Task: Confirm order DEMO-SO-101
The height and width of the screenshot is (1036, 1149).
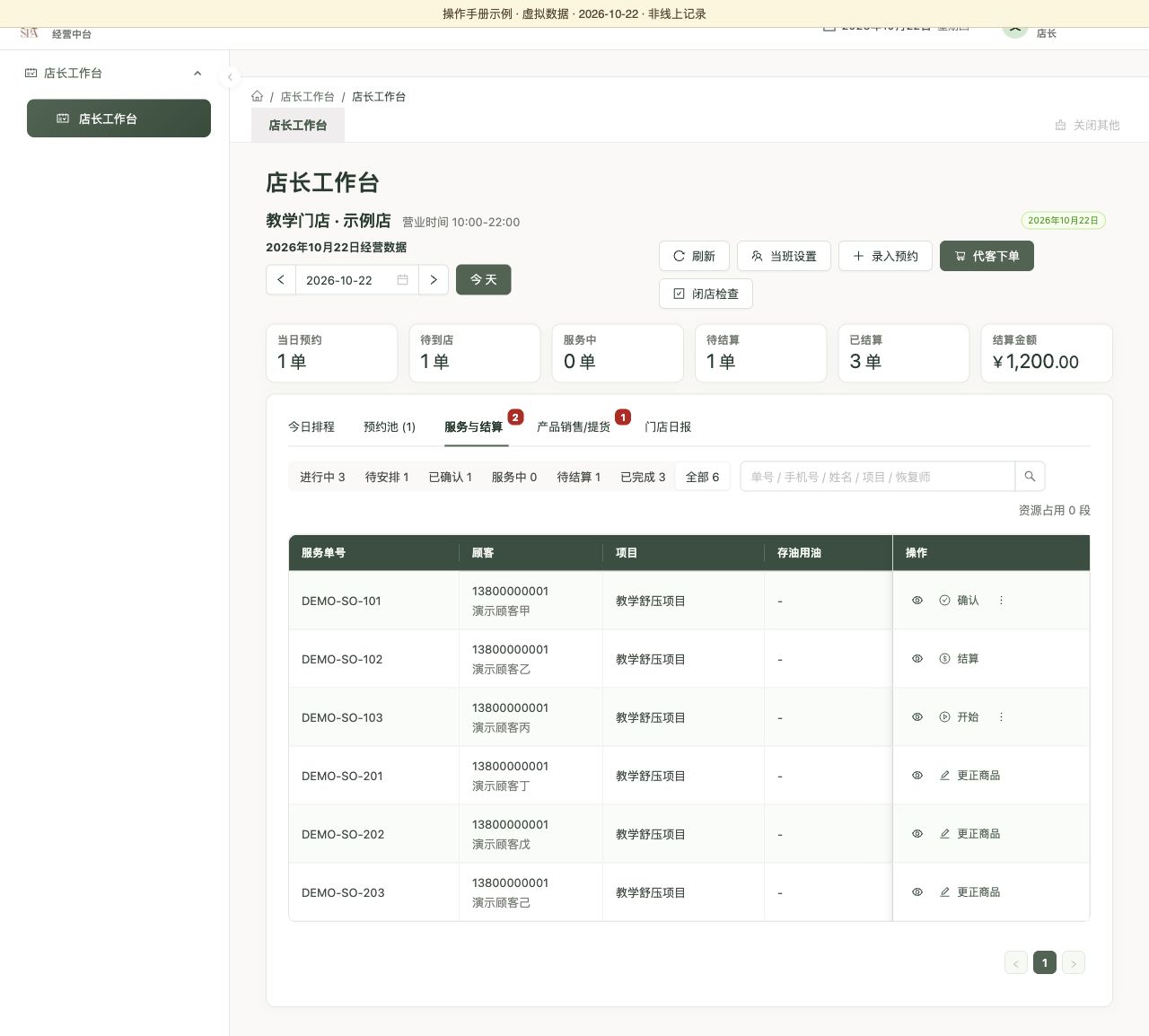Action: tap(959, 601)
